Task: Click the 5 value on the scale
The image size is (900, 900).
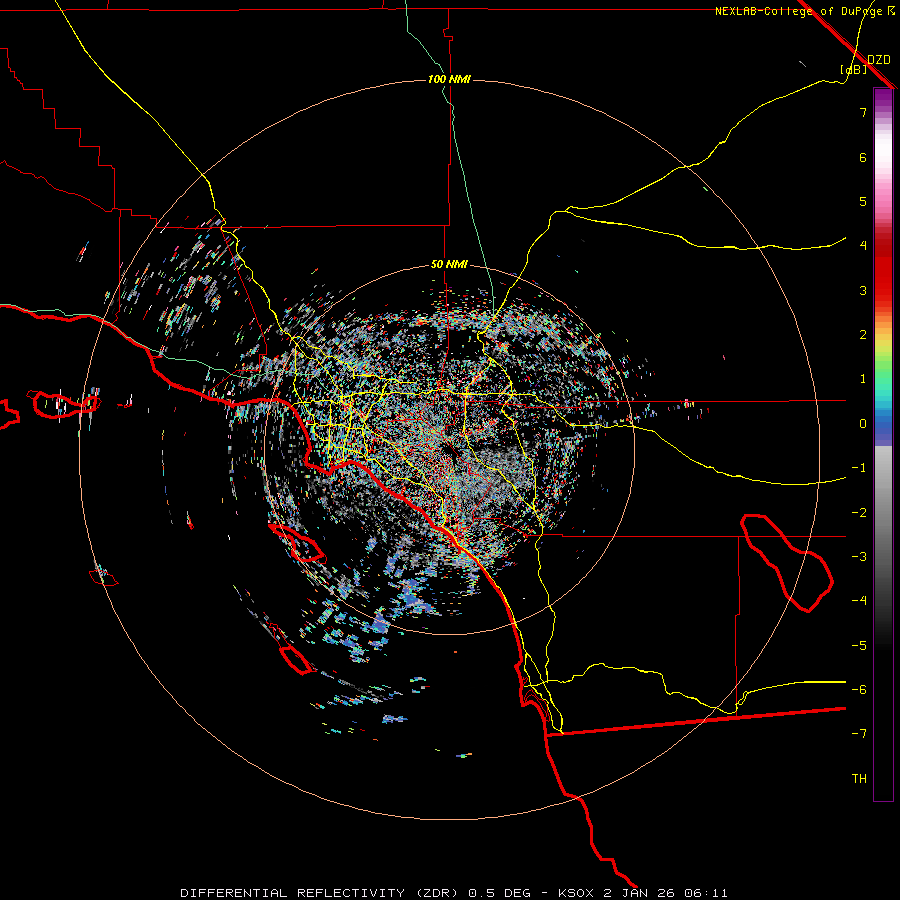Action: [x=863, y=201]
